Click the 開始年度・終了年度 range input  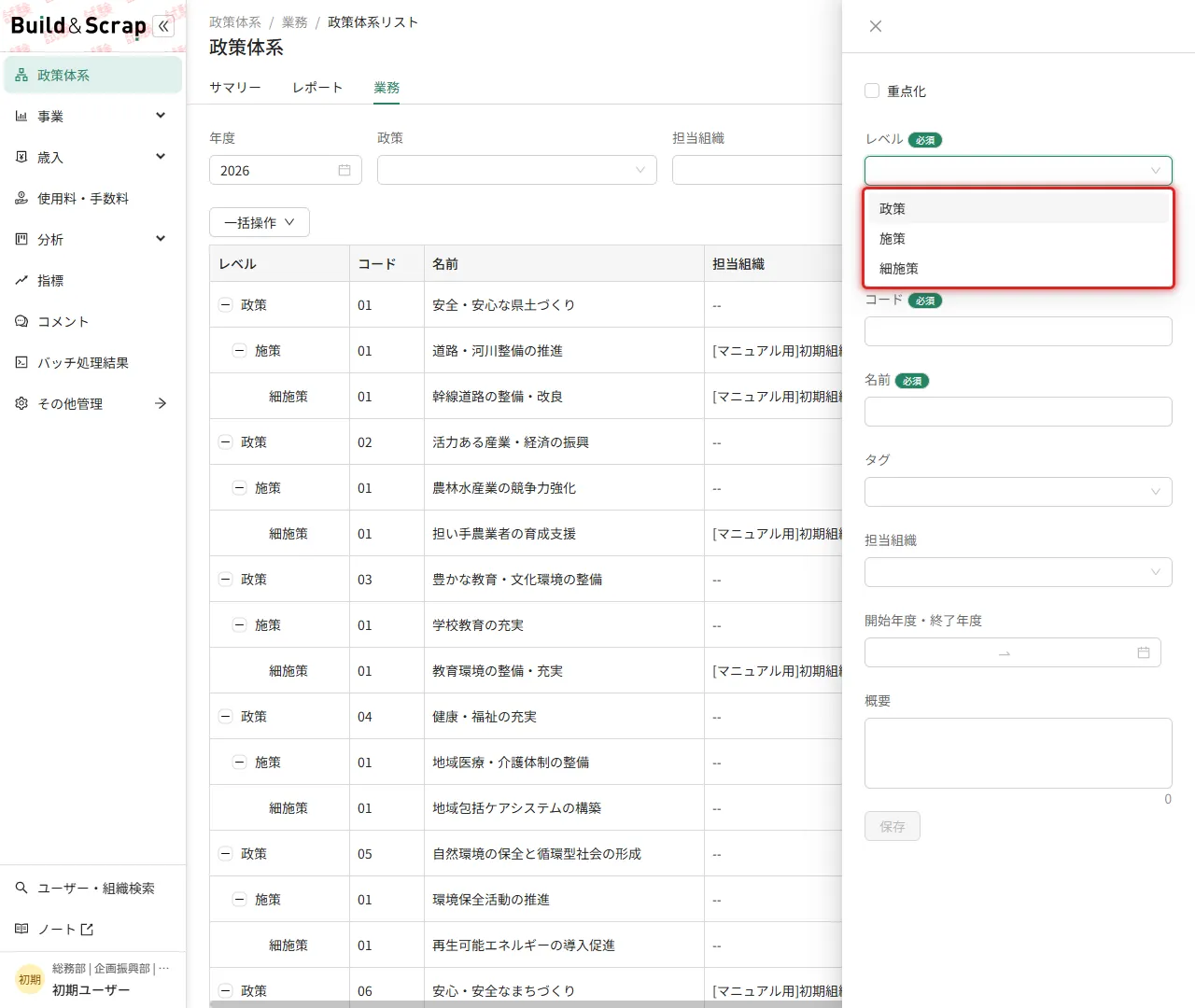click(1013, 652)
